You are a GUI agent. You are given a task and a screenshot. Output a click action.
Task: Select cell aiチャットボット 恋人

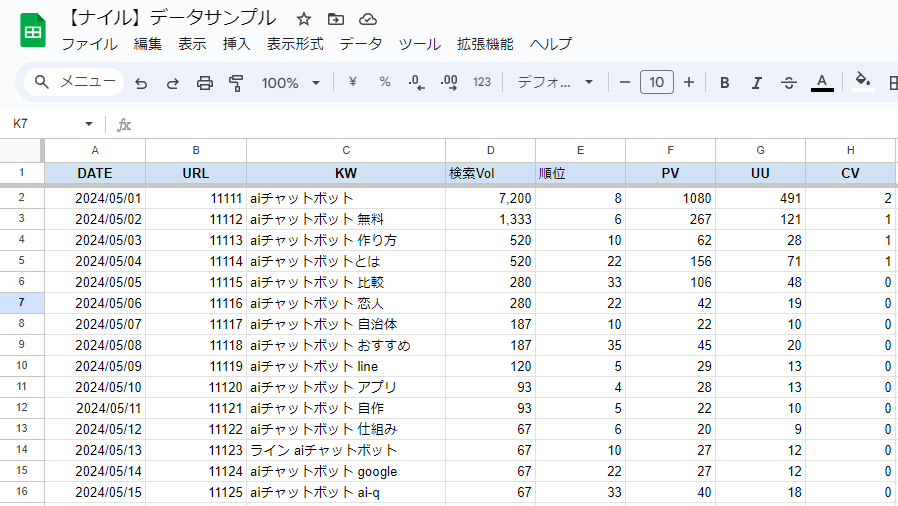click(346, 303)
